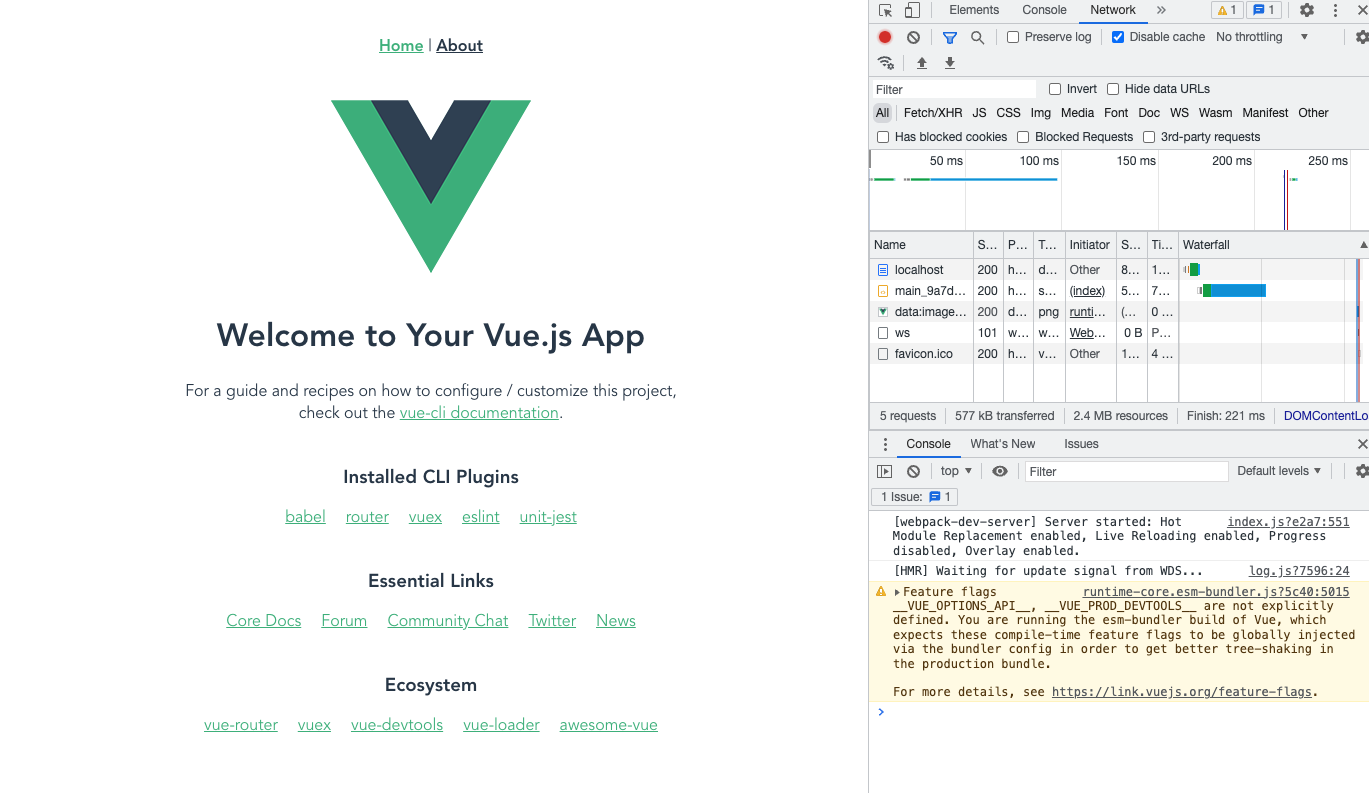Toggle the device toolbar icon
Screen dimensions: 1369x793
(x=912, y=10)
